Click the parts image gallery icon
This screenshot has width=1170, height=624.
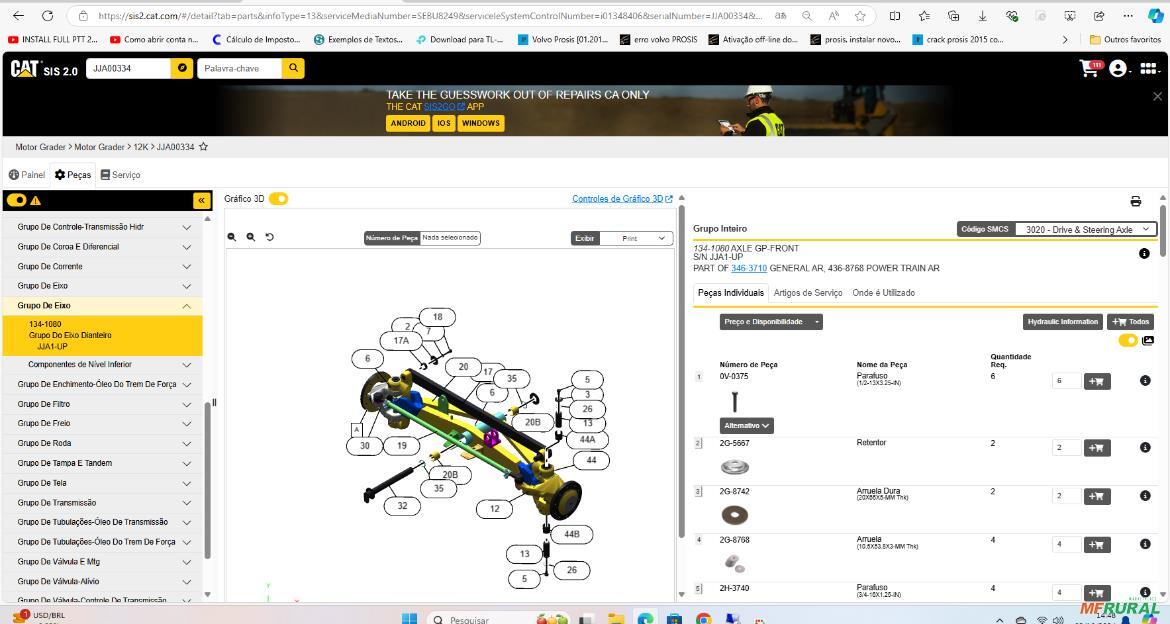click(1148, 340)
